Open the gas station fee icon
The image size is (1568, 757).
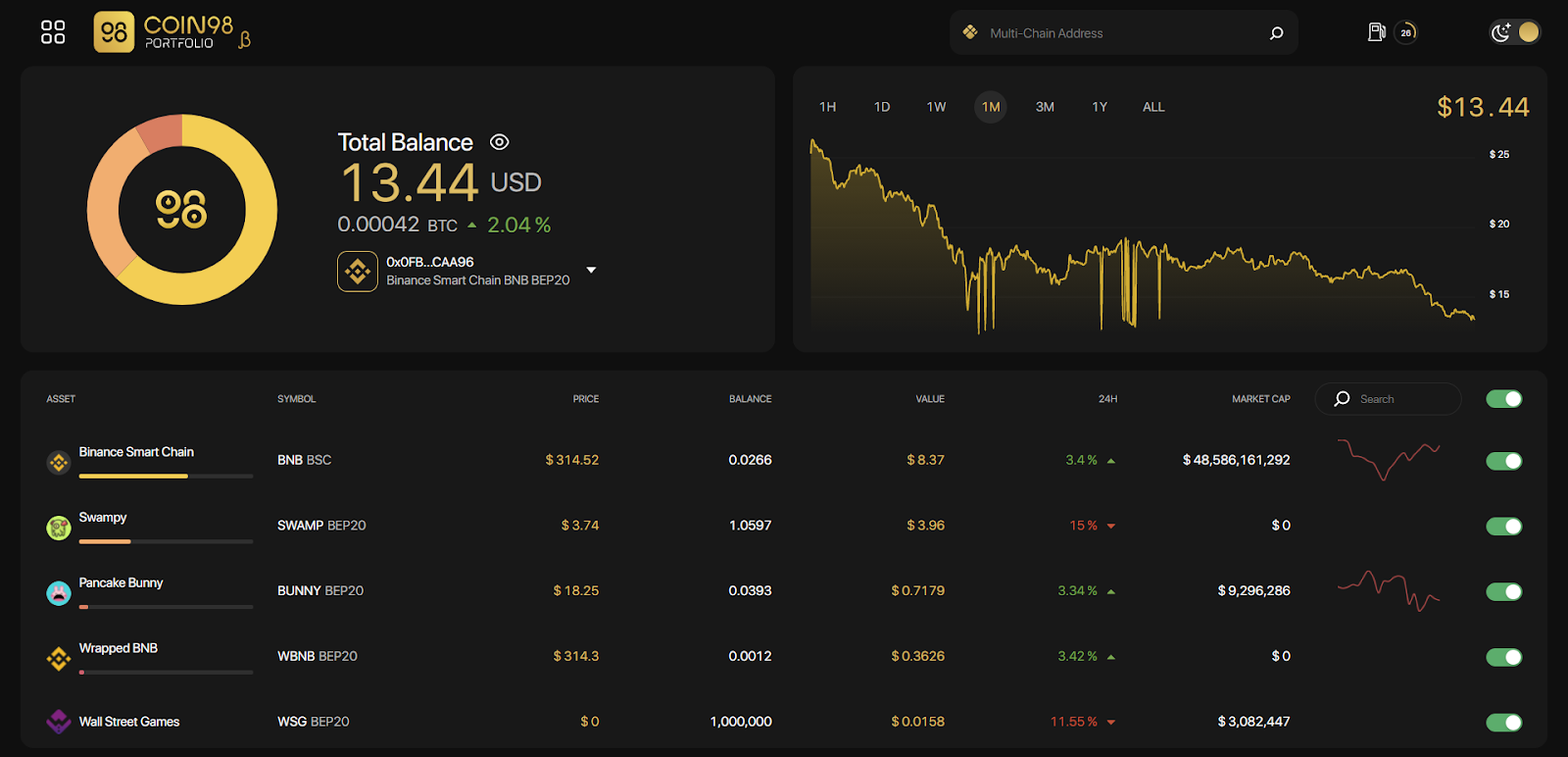1376,32
